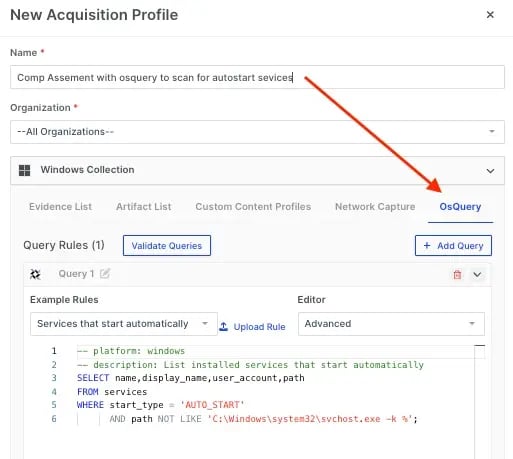
Task: Delete Query 1 with the trash icon
Action: (457, 274)
